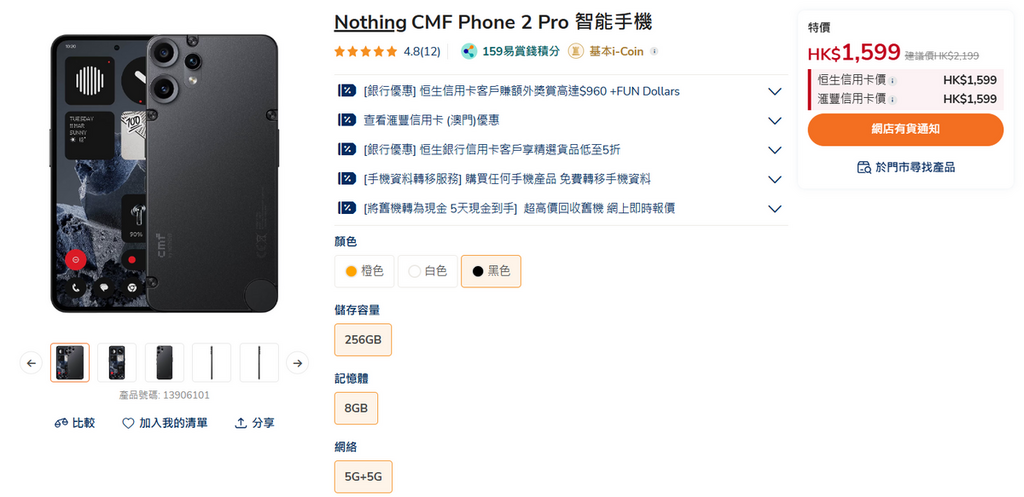Go to next thumbnail with right arrow

[x=297, y=362]
